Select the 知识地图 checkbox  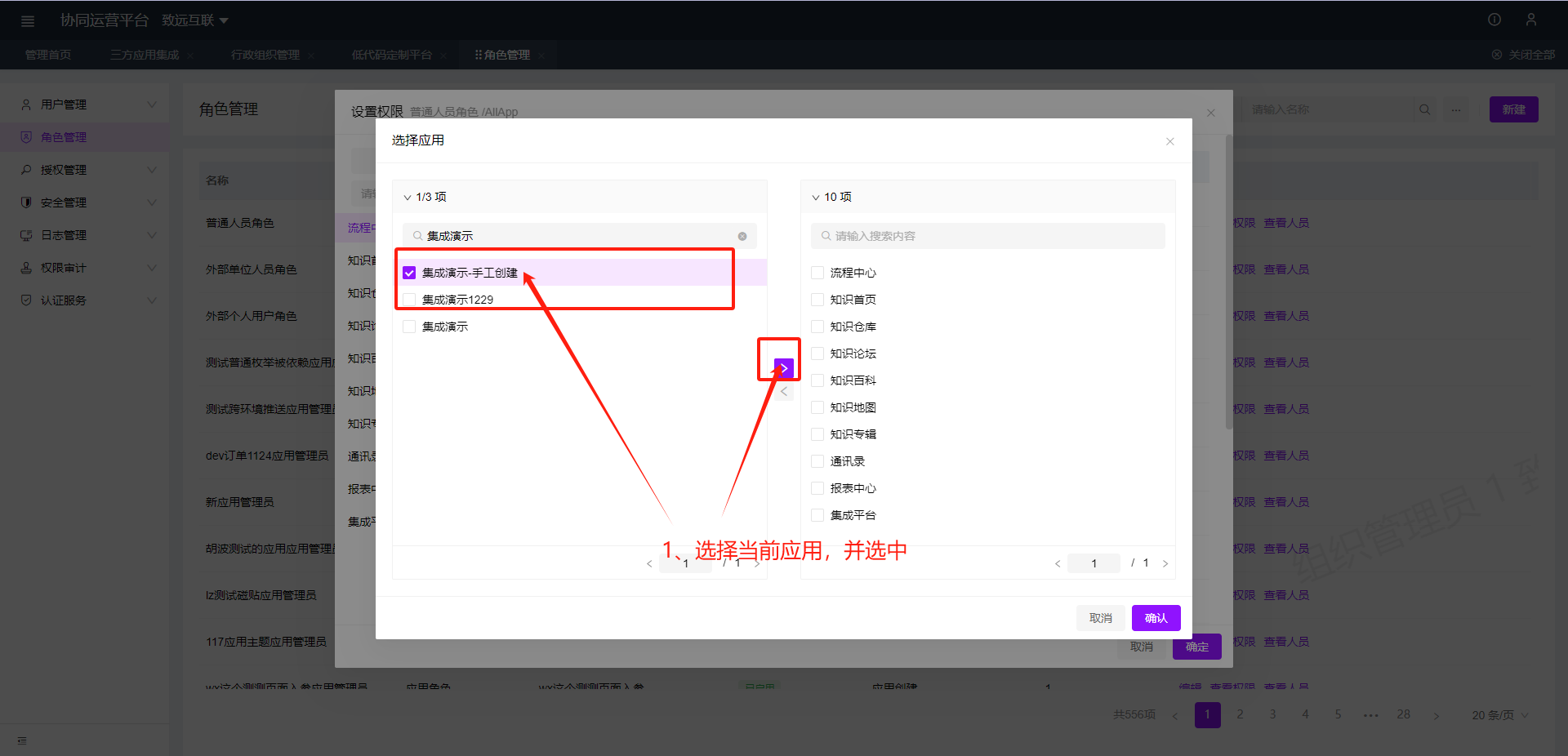(x=817, y=407)
